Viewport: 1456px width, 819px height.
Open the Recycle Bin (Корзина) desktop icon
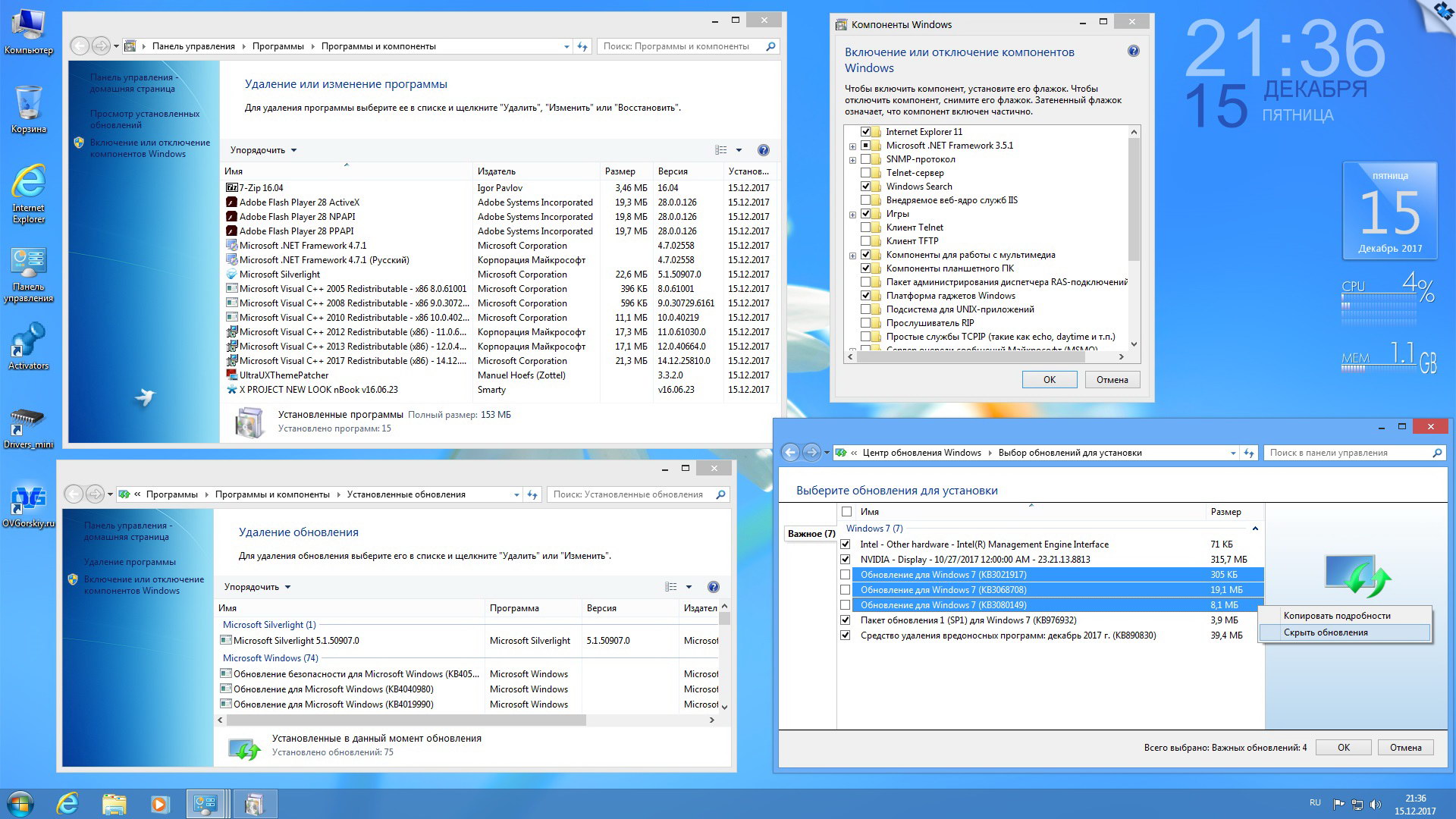pos(28,106)
